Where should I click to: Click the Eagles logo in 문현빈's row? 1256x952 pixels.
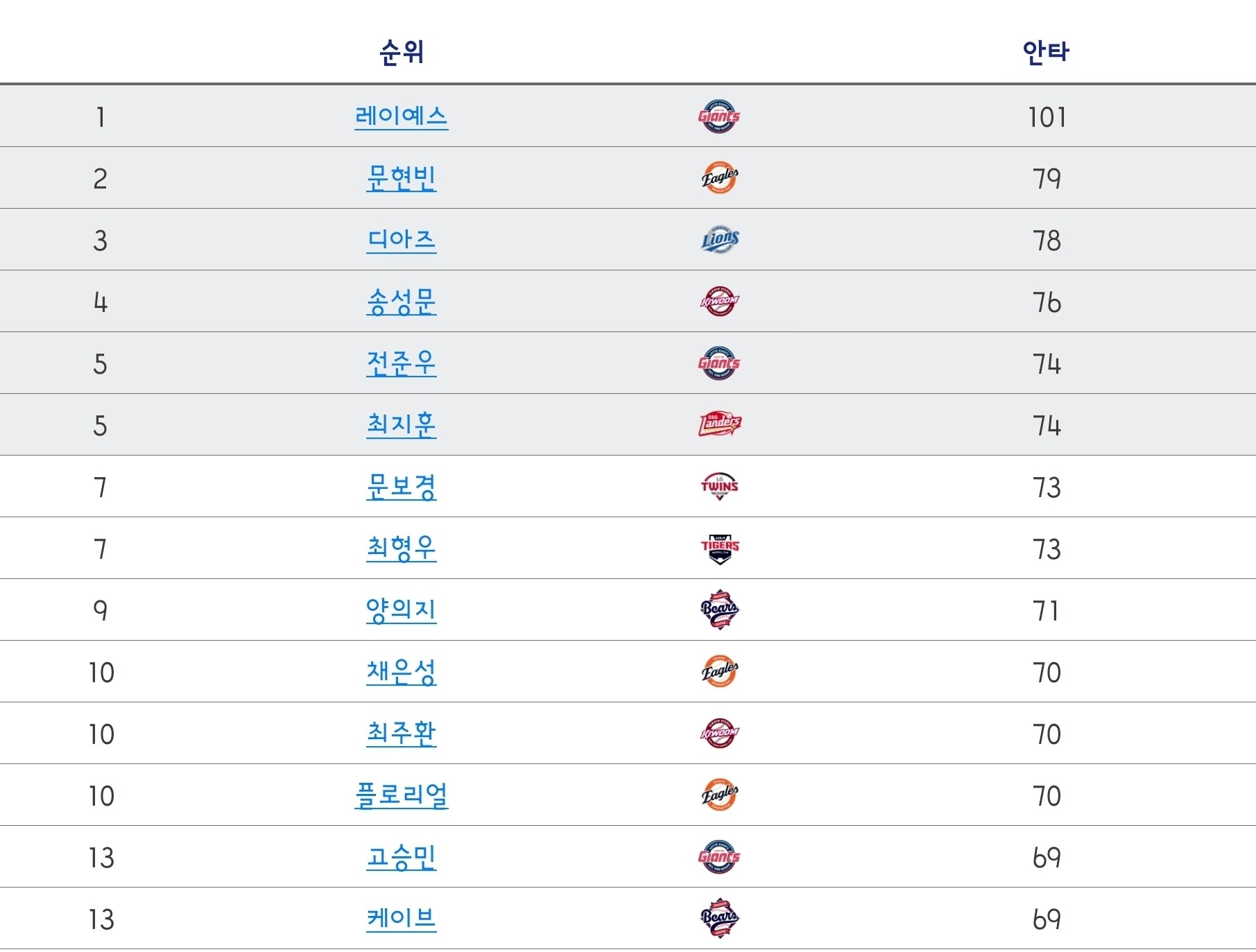[x=719, y=178]
